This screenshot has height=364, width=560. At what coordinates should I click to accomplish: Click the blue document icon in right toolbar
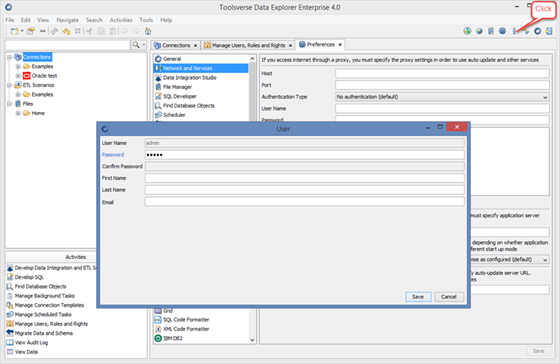(x=491, y=31)
